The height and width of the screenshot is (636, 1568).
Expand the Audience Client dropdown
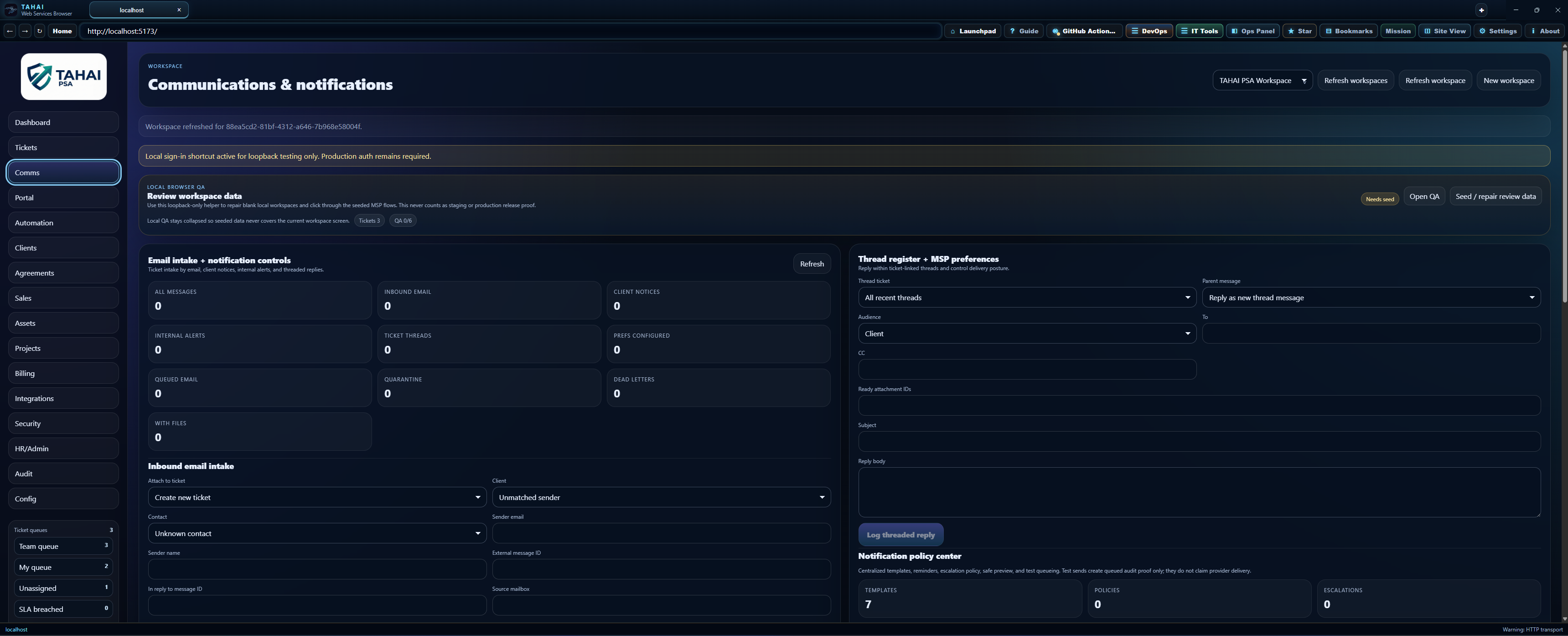point(1027,333)
